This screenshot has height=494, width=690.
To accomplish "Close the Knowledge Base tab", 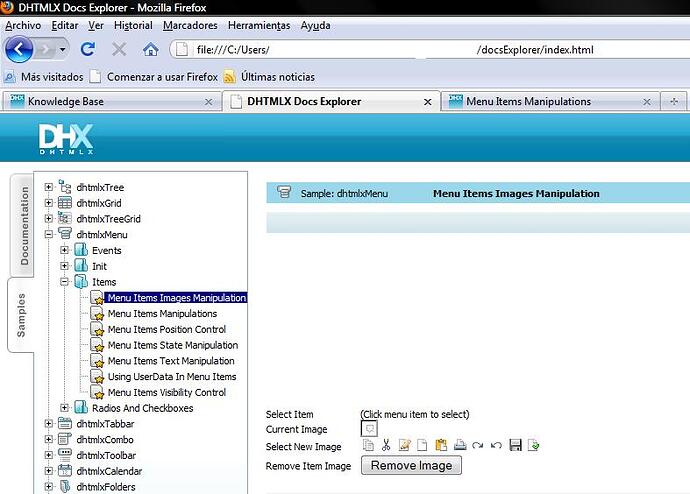I will click(x=209, y=102).
